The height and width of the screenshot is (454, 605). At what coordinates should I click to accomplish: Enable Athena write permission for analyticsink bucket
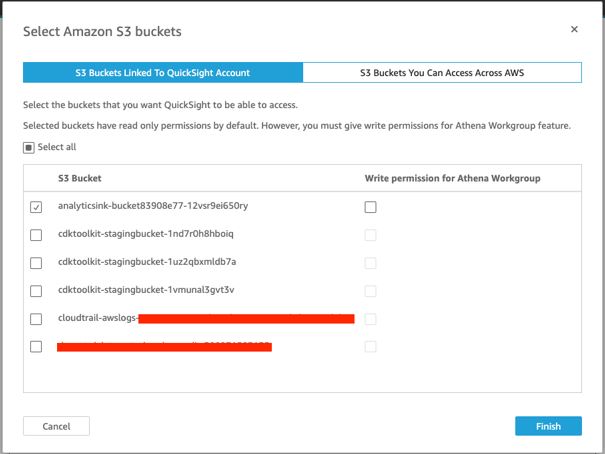tap(370, 207)
